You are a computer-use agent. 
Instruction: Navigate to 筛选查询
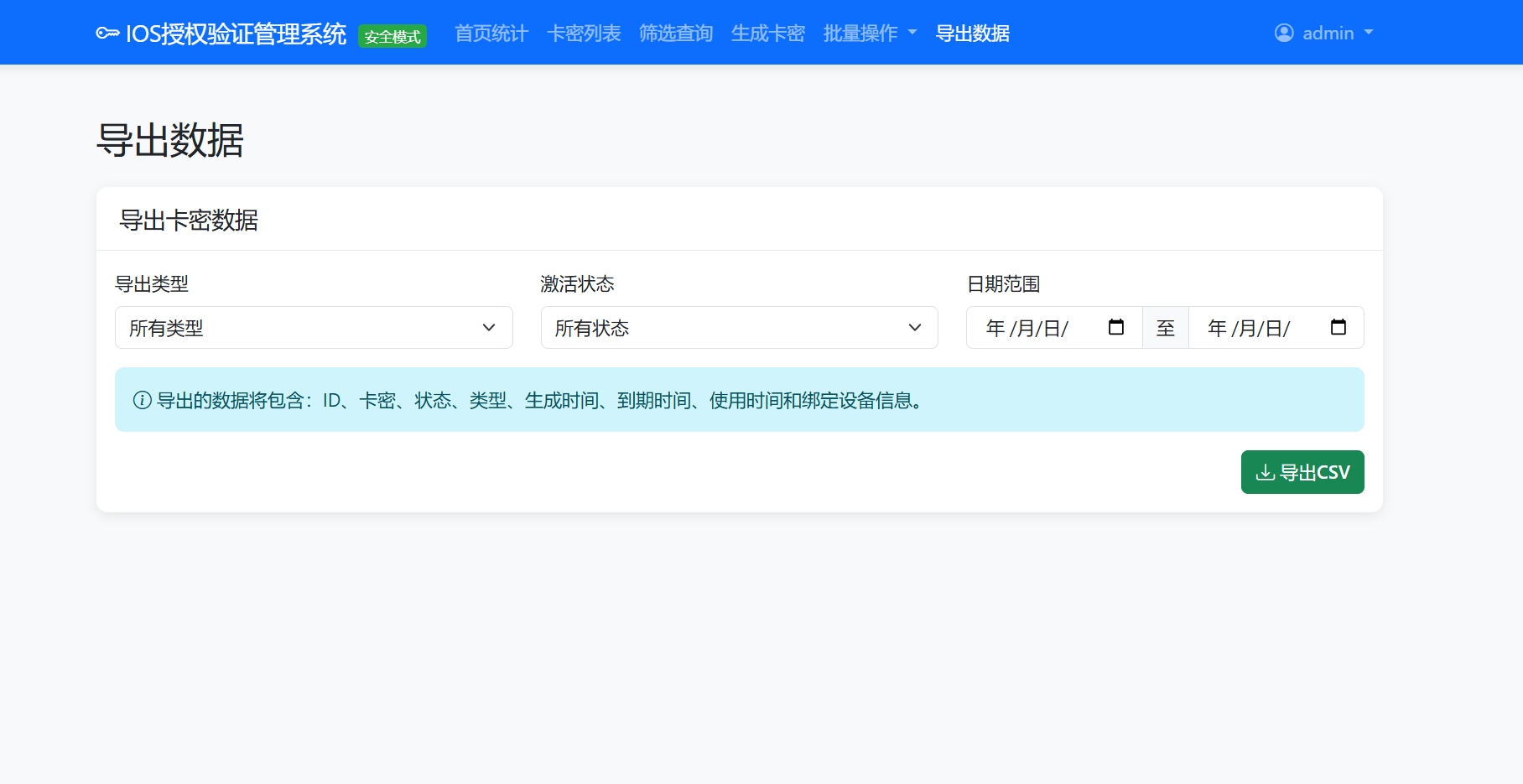[676, 34]
